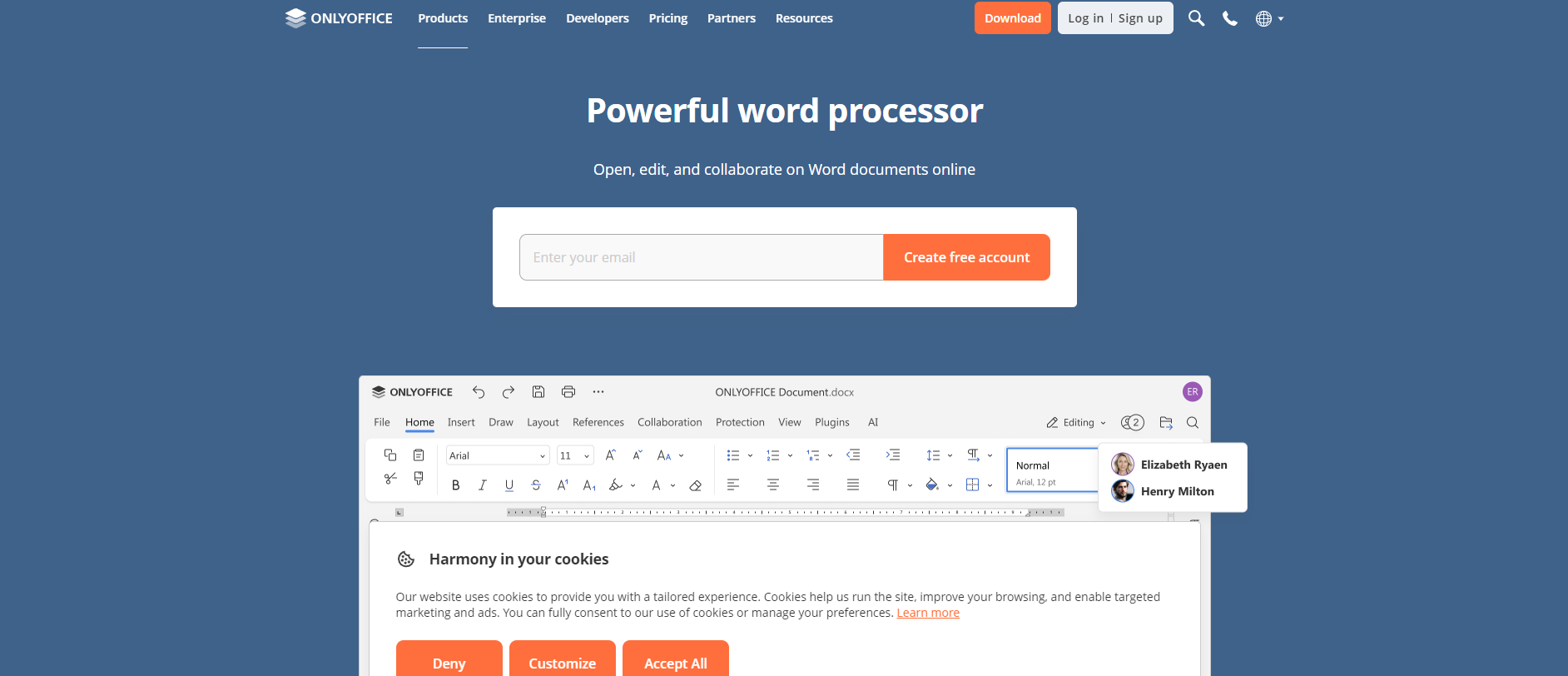Click the Print icon in editor title bar
1568x676 pixels.
(x=568, y=392)
